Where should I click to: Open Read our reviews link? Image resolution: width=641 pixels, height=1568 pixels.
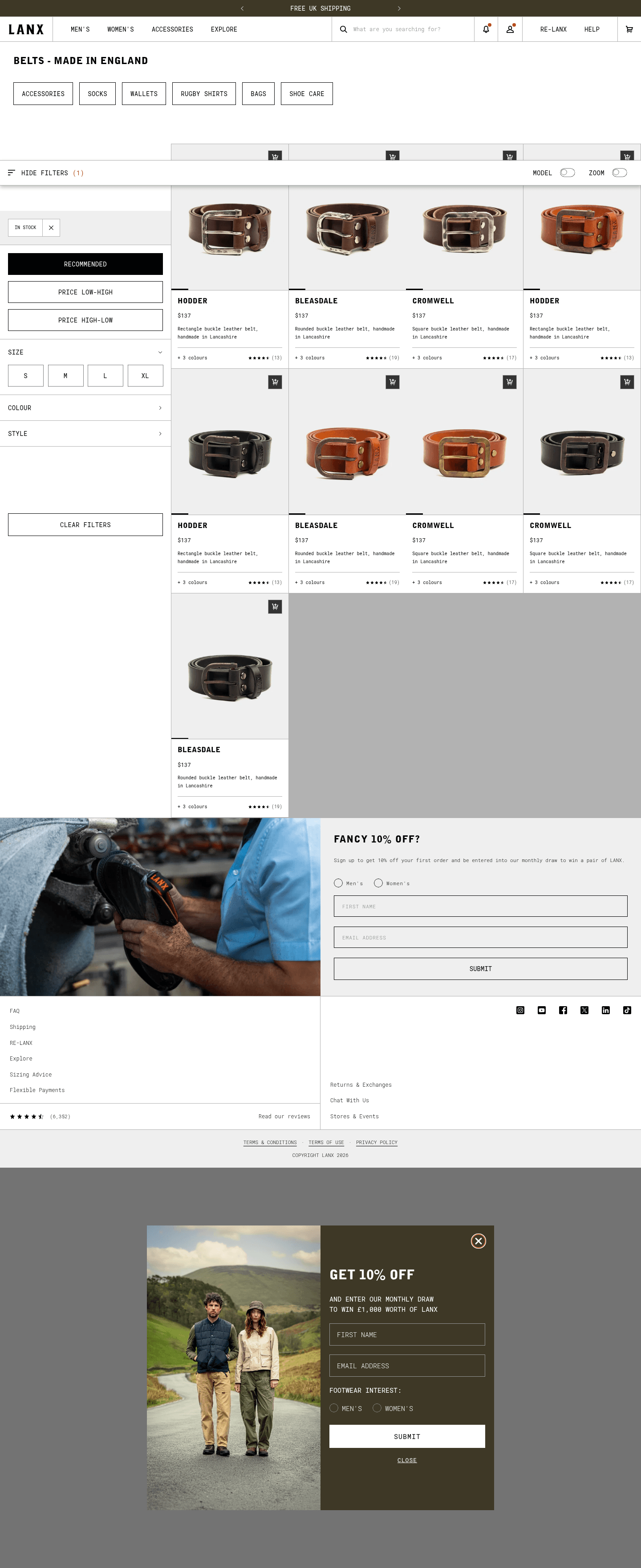(284, 1117)
